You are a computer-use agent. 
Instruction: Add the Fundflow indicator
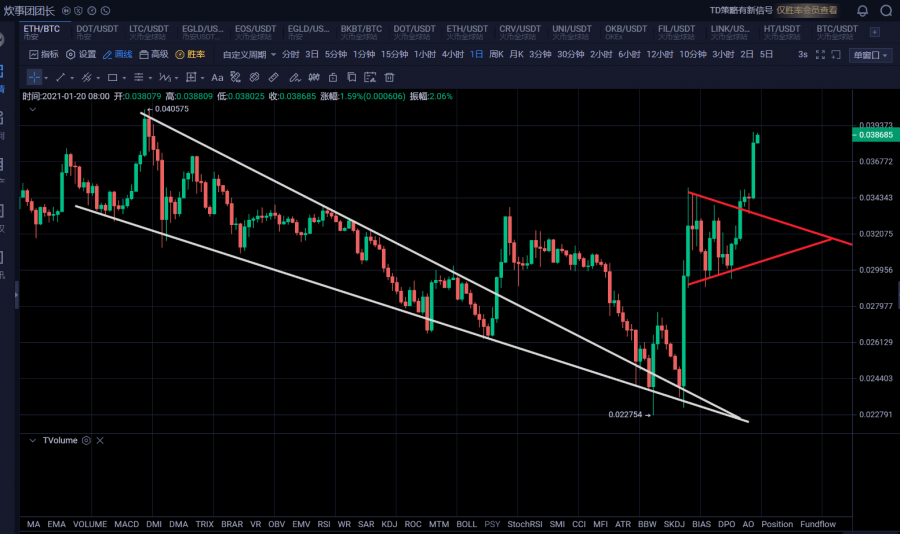(818, 524)
